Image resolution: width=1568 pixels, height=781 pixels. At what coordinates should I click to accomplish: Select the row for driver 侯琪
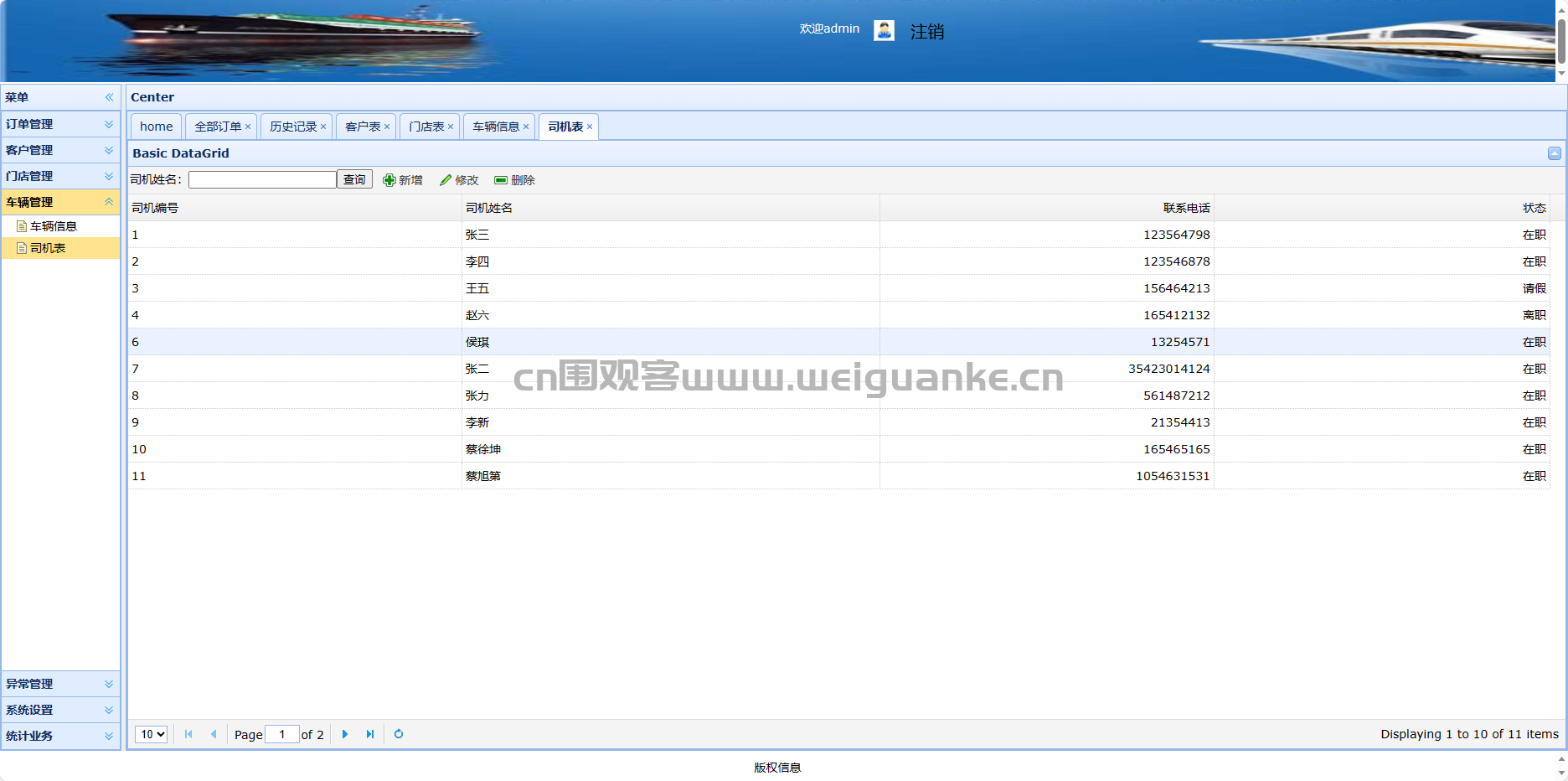coord(838,342)
